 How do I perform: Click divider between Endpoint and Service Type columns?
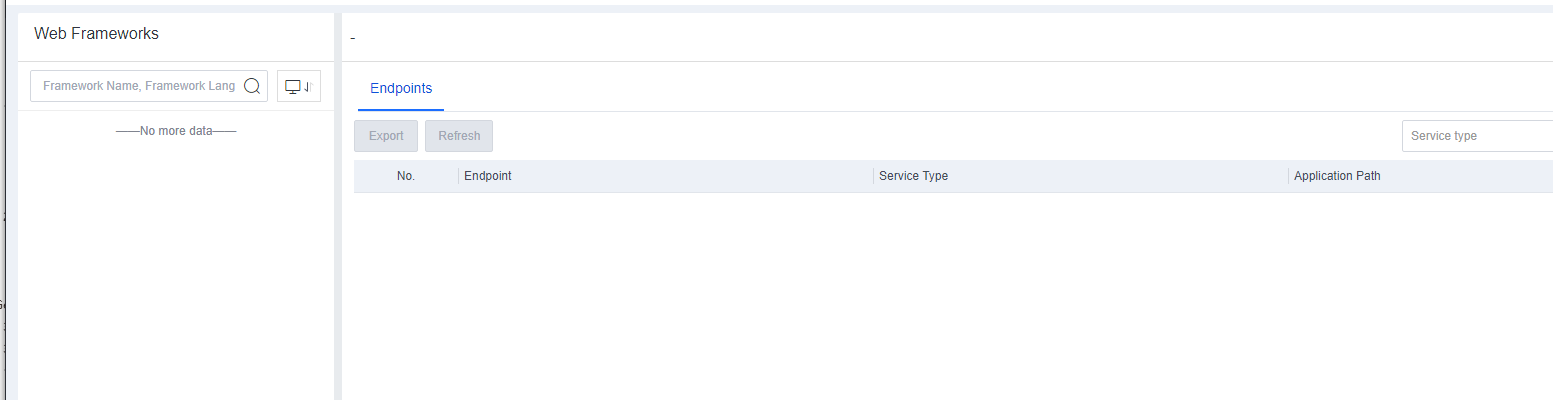874,176
